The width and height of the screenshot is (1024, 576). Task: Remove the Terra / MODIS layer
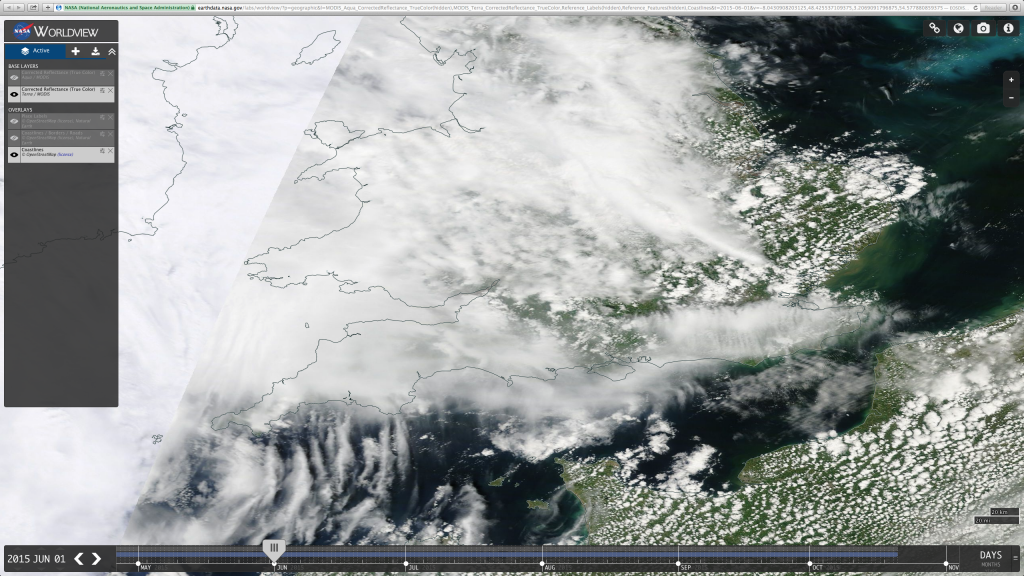coord(110,91)
